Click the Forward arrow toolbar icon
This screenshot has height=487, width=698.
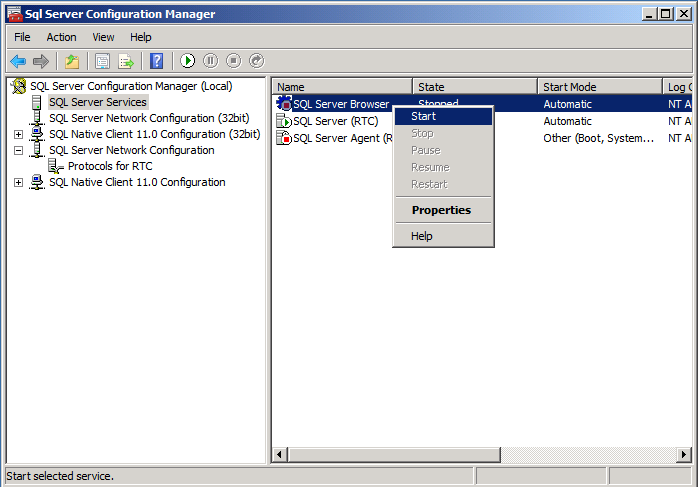click(x=41, y=61)
